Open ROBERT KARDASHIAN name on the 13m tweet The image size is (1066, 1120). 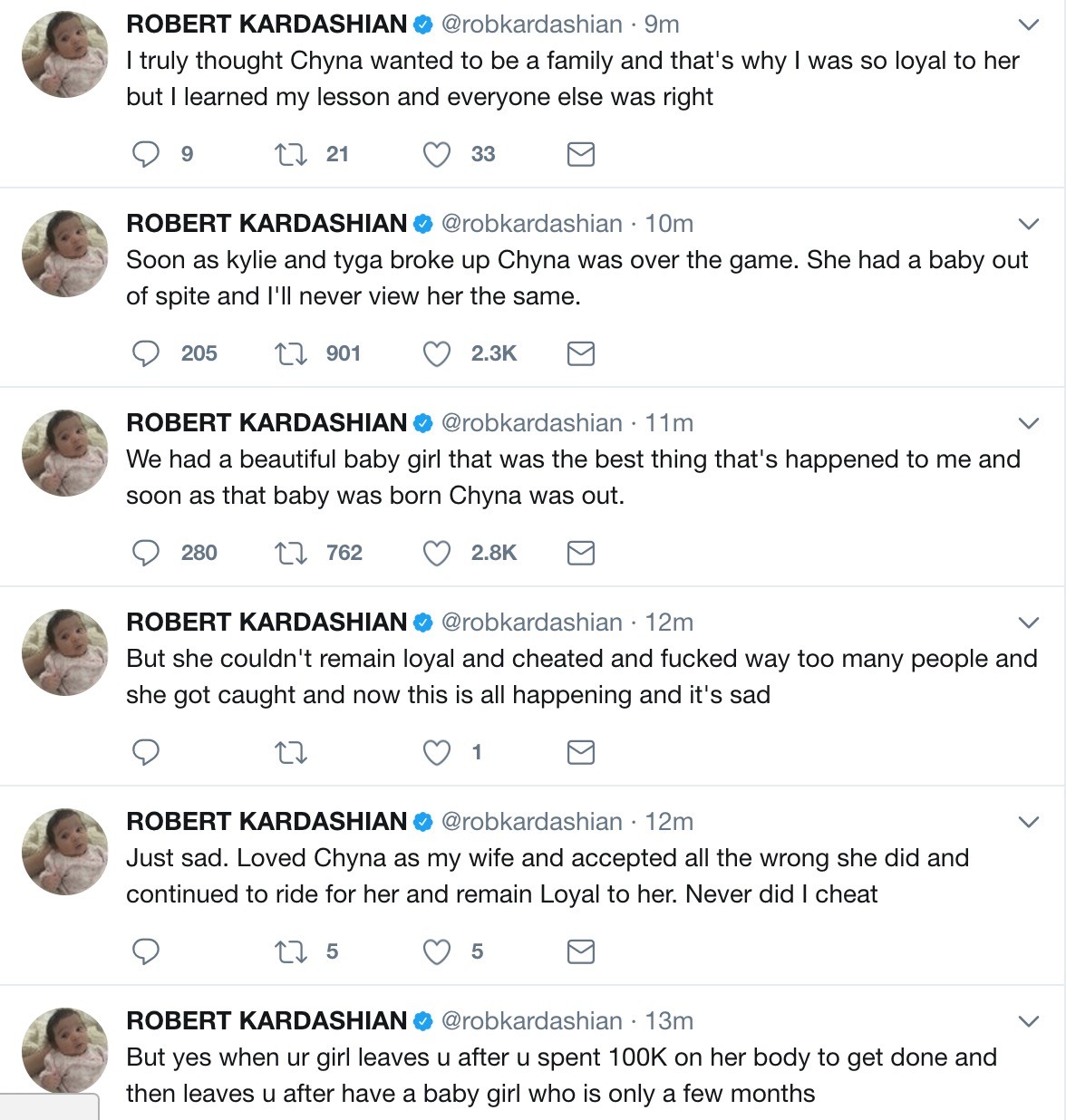click(x=266, y=1021)
